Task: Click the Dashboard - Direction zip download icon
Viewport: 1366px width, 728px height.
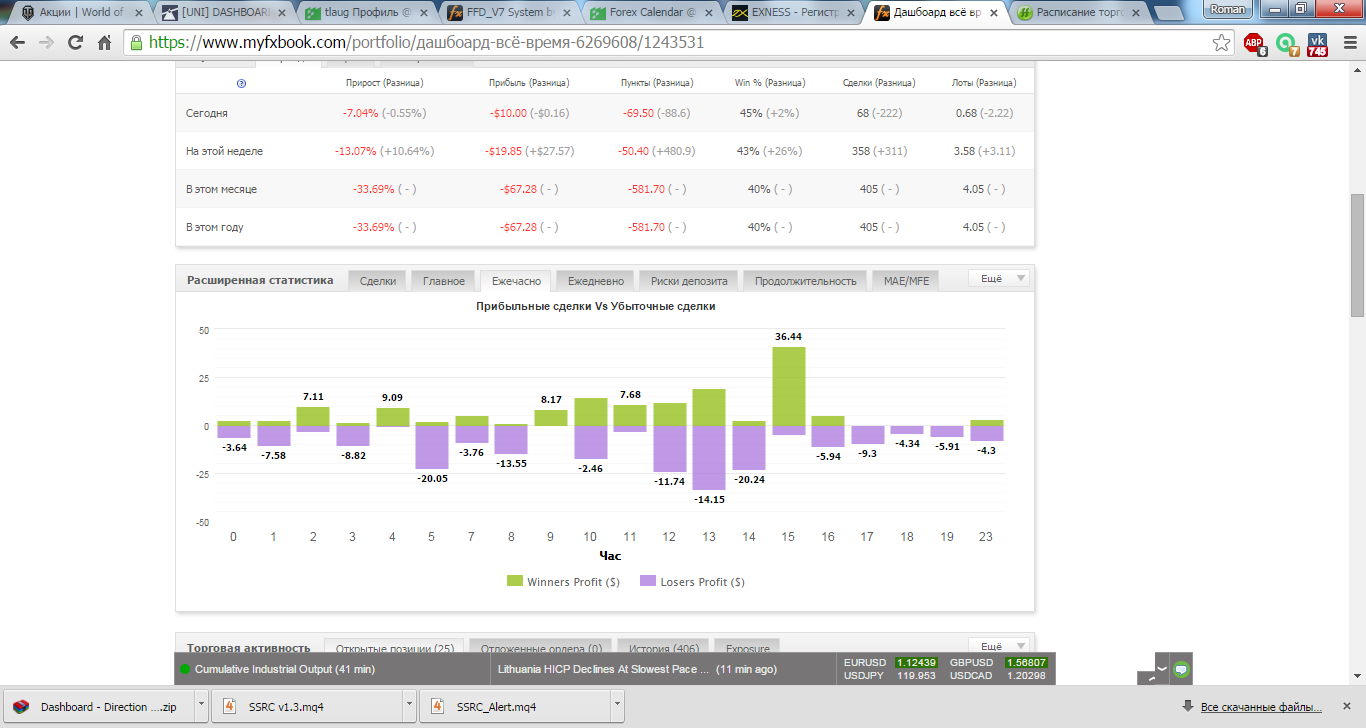Action: 21,706
